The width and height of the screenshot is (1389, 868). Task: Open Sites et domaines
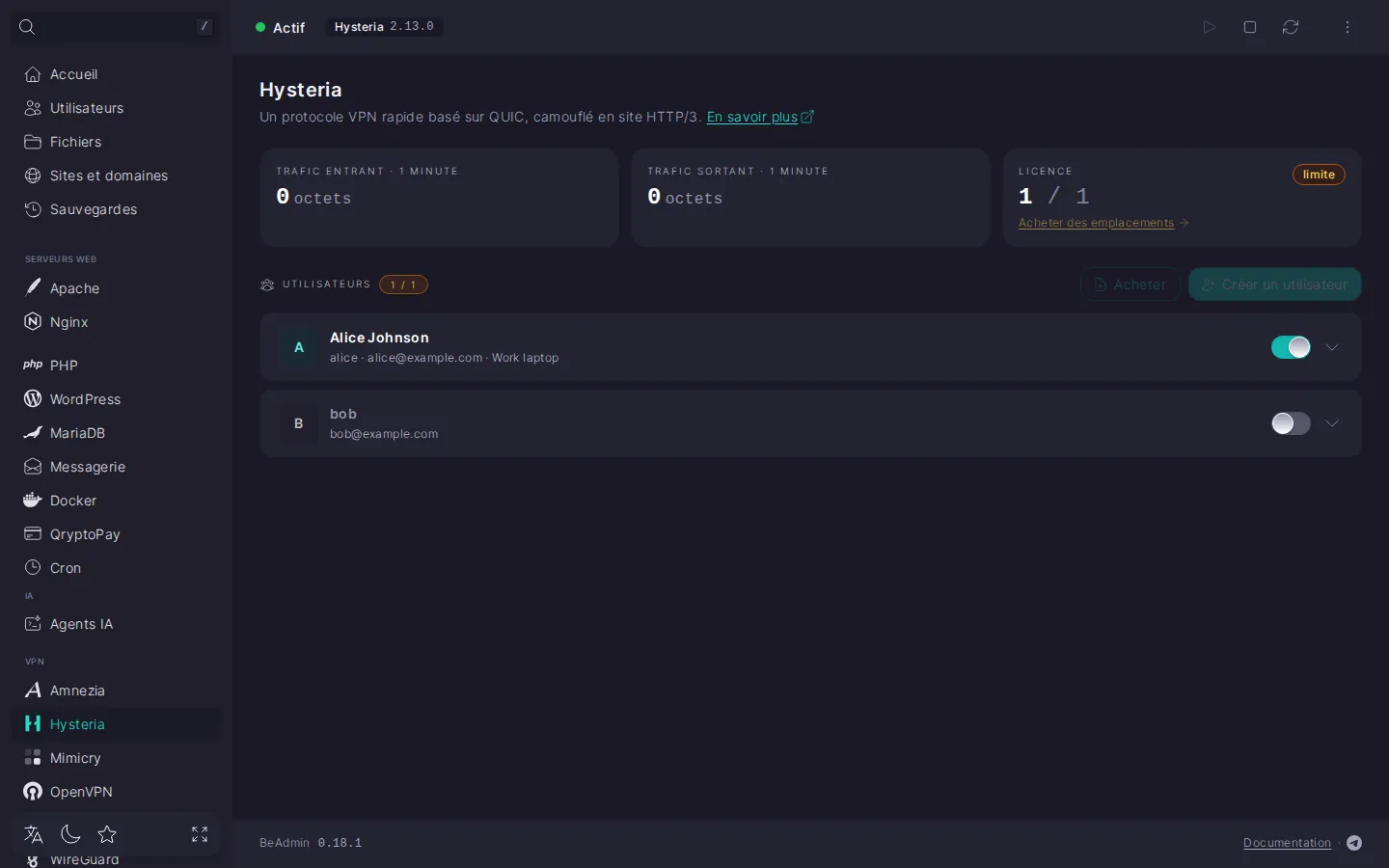[x=116, y=176]
